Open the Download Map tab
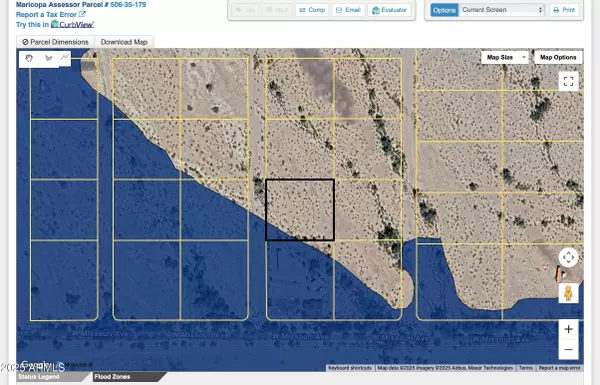The width and height of the screenshot is (600, 385). [x=124, y=42]
